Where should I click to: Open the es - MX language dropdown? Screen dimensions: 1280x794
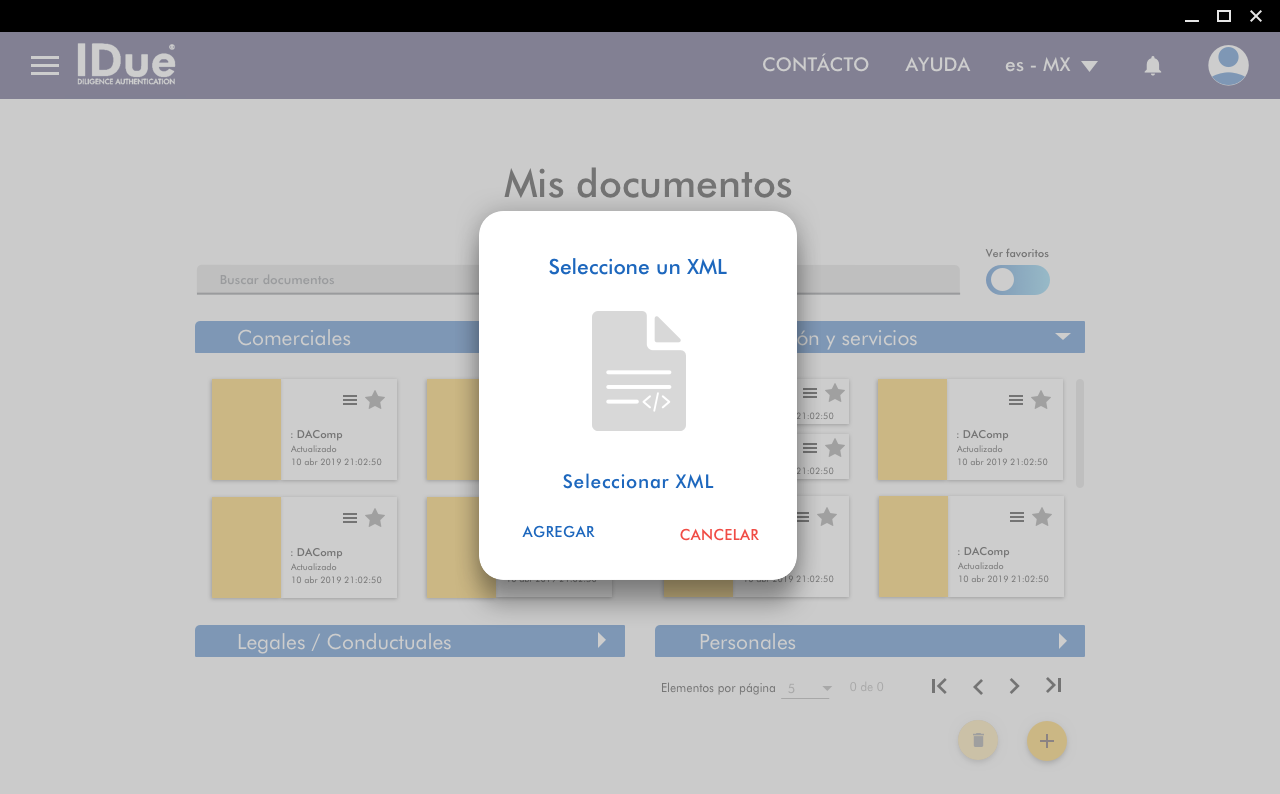pos(1051,66)
